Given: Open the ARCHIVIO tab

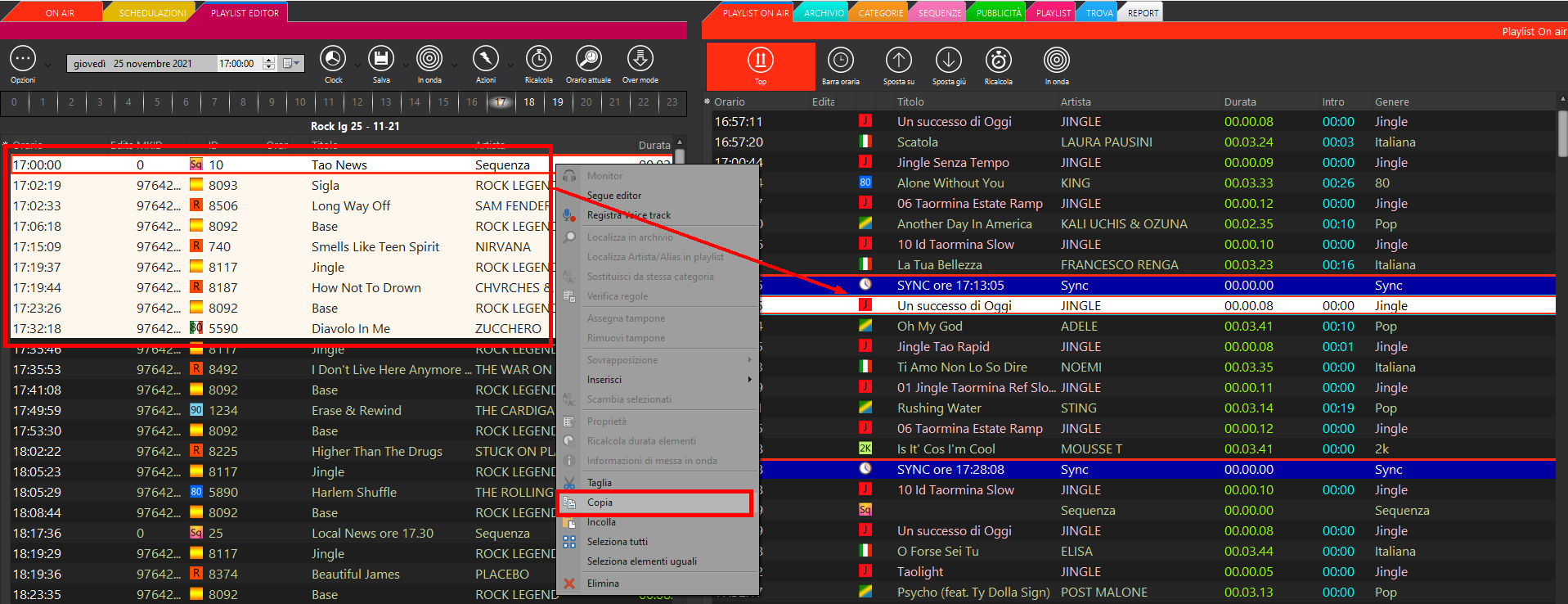Looking at the screenshot, I should (x=824, y=13).
